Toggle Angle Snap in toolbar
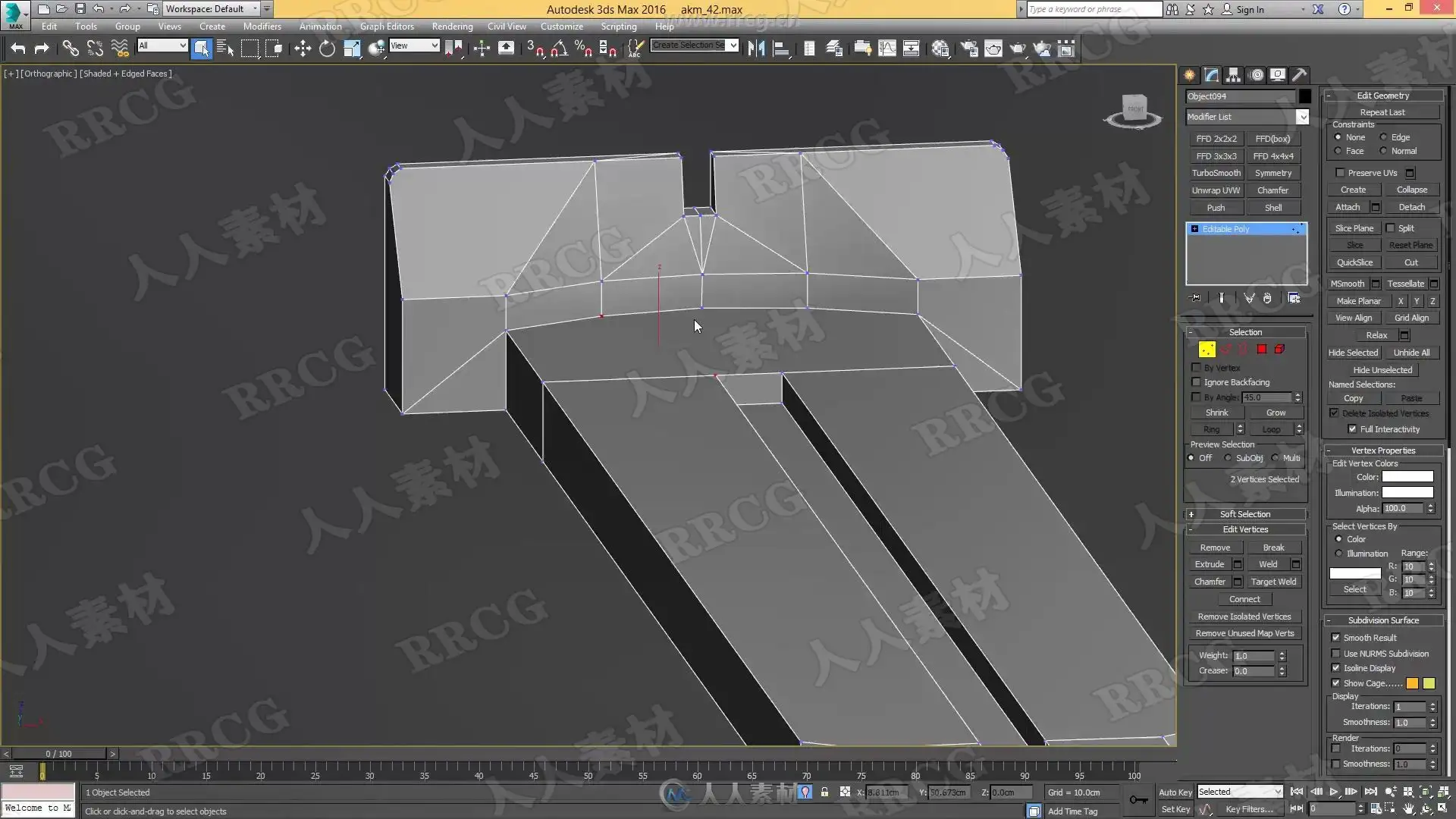1456x819 pixels. click(x=559, y=49)
